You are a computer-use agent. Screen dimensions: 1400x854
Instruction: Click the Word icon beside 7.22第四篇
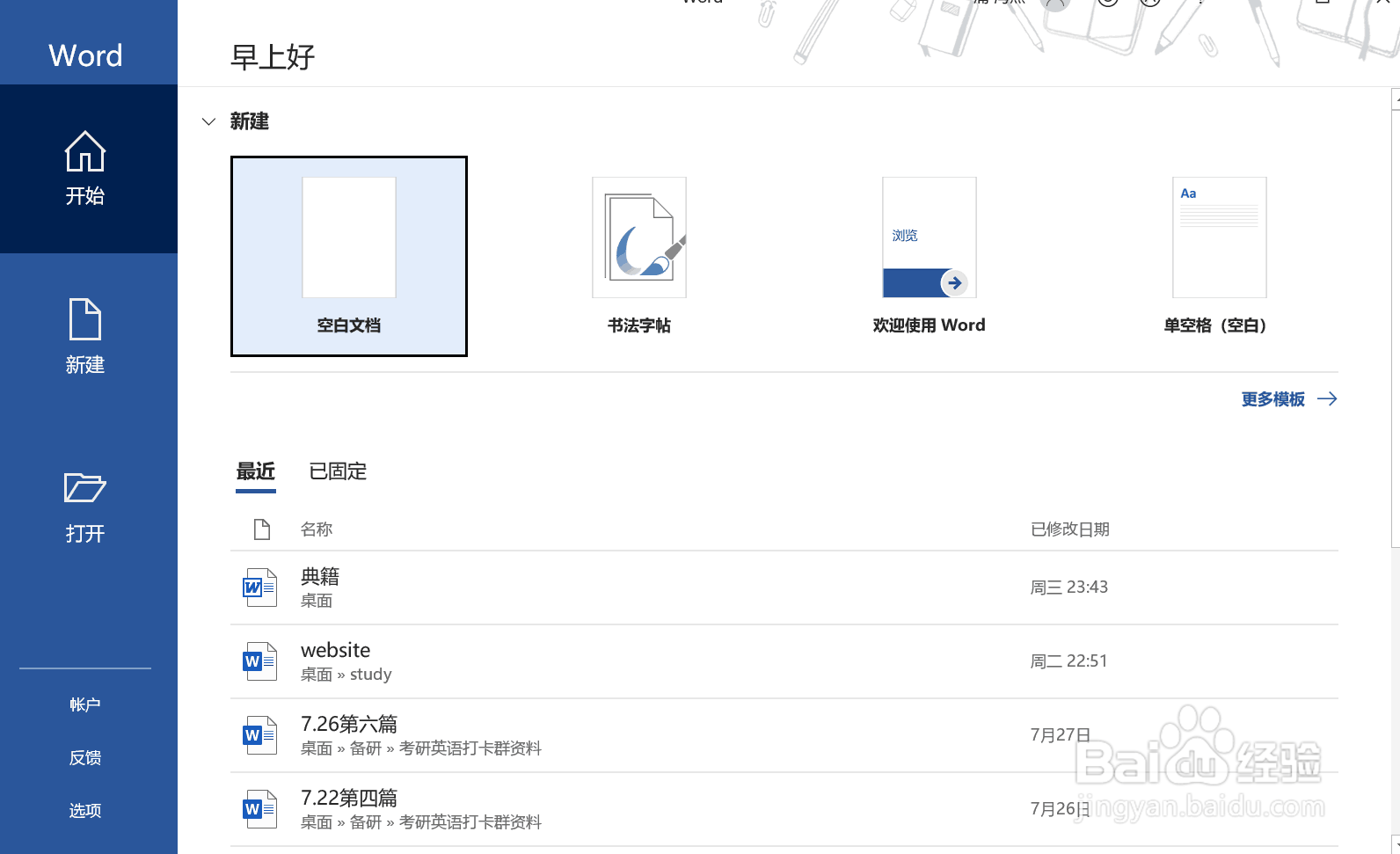[259, 809]
